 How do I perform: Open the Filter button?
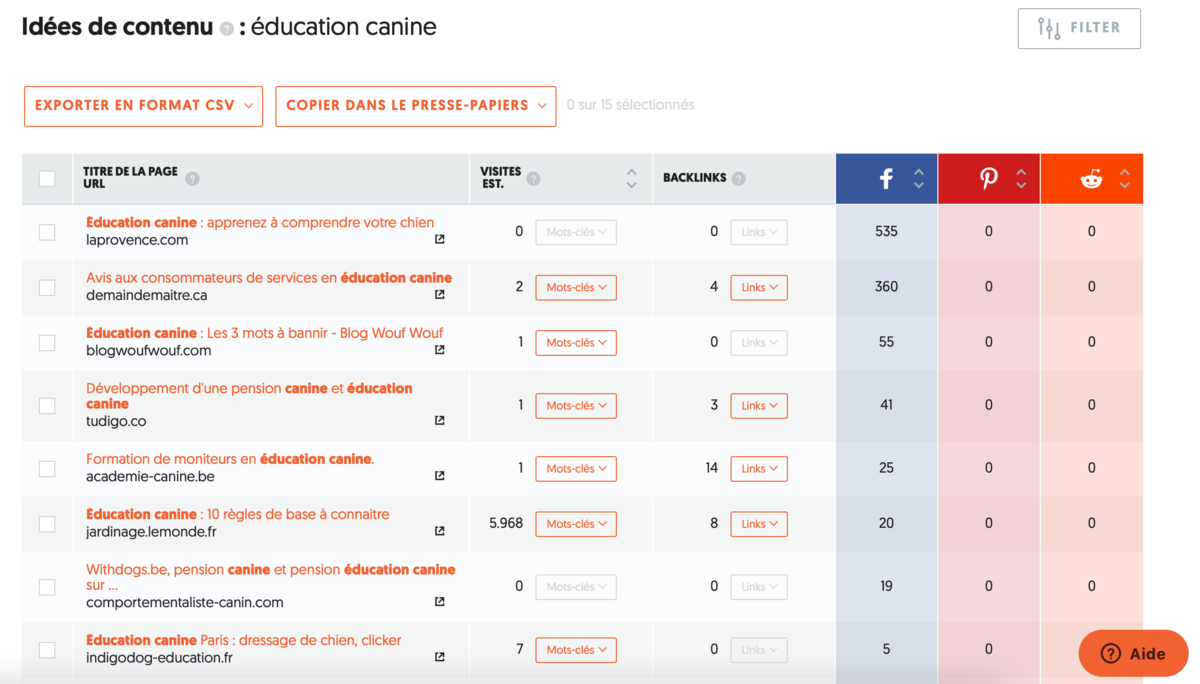click(x=1079, y=28)
